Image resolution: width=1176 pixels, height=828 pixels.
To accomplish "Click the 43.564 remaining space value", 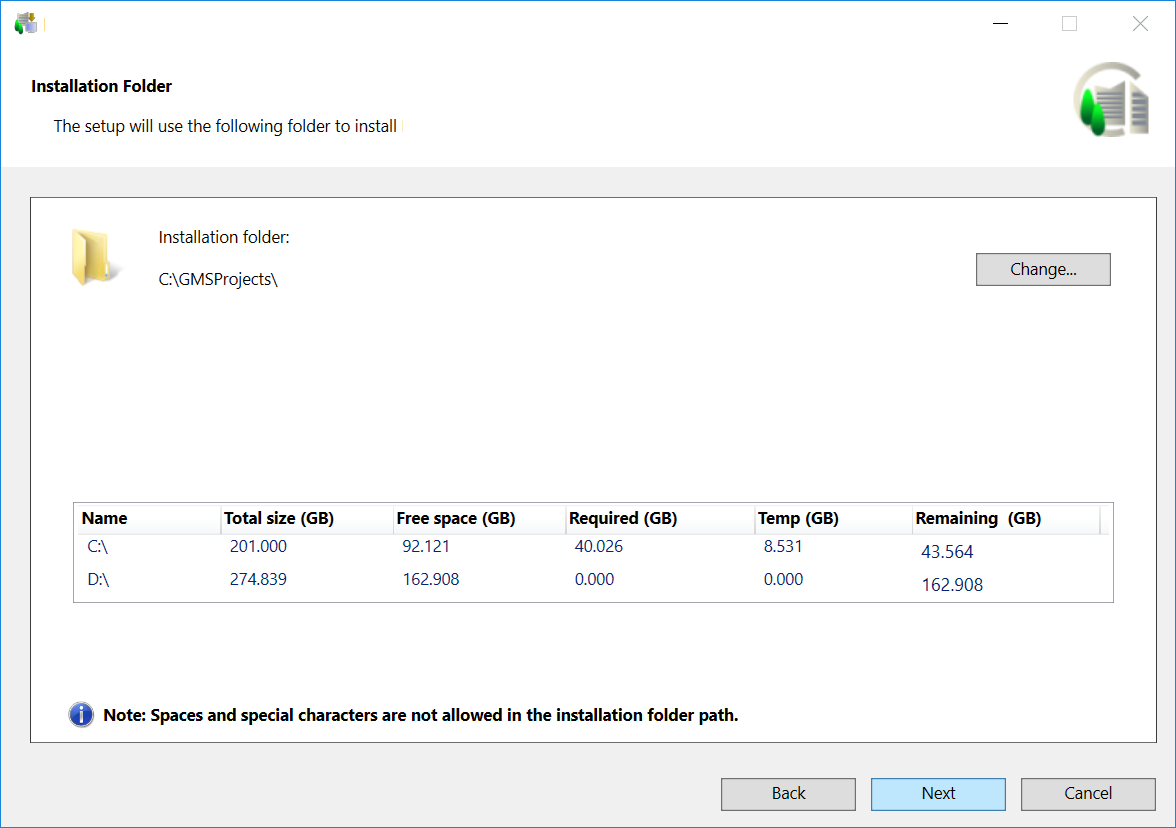I will tap(946, 552).
